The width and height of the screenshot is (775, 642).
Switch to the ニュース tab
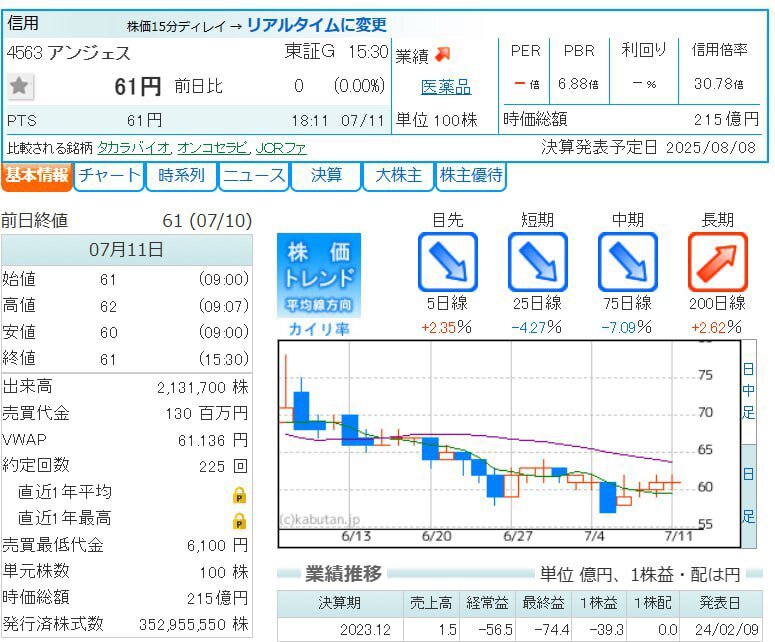[254, 175]
